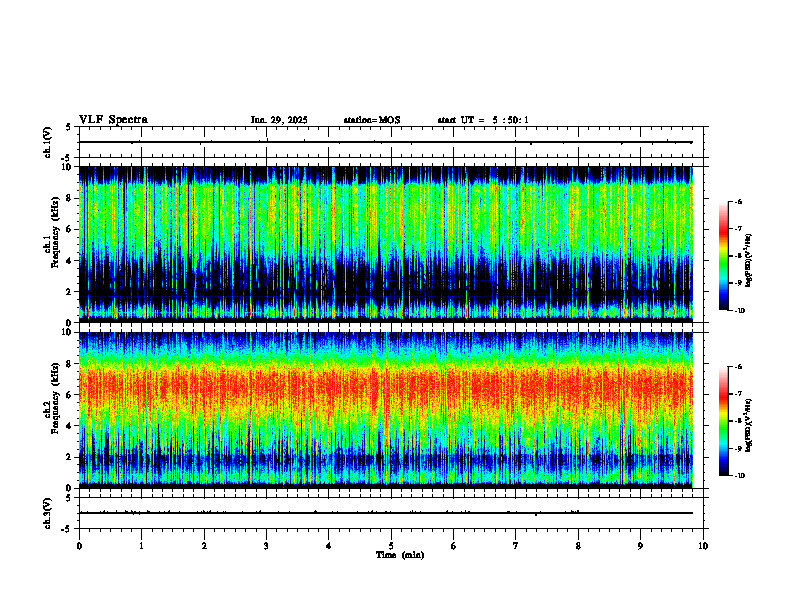This screenshot has width=792, height=612.
Task: Click the "start UT = 5 :50: 1" text
Action: [483, 120]
